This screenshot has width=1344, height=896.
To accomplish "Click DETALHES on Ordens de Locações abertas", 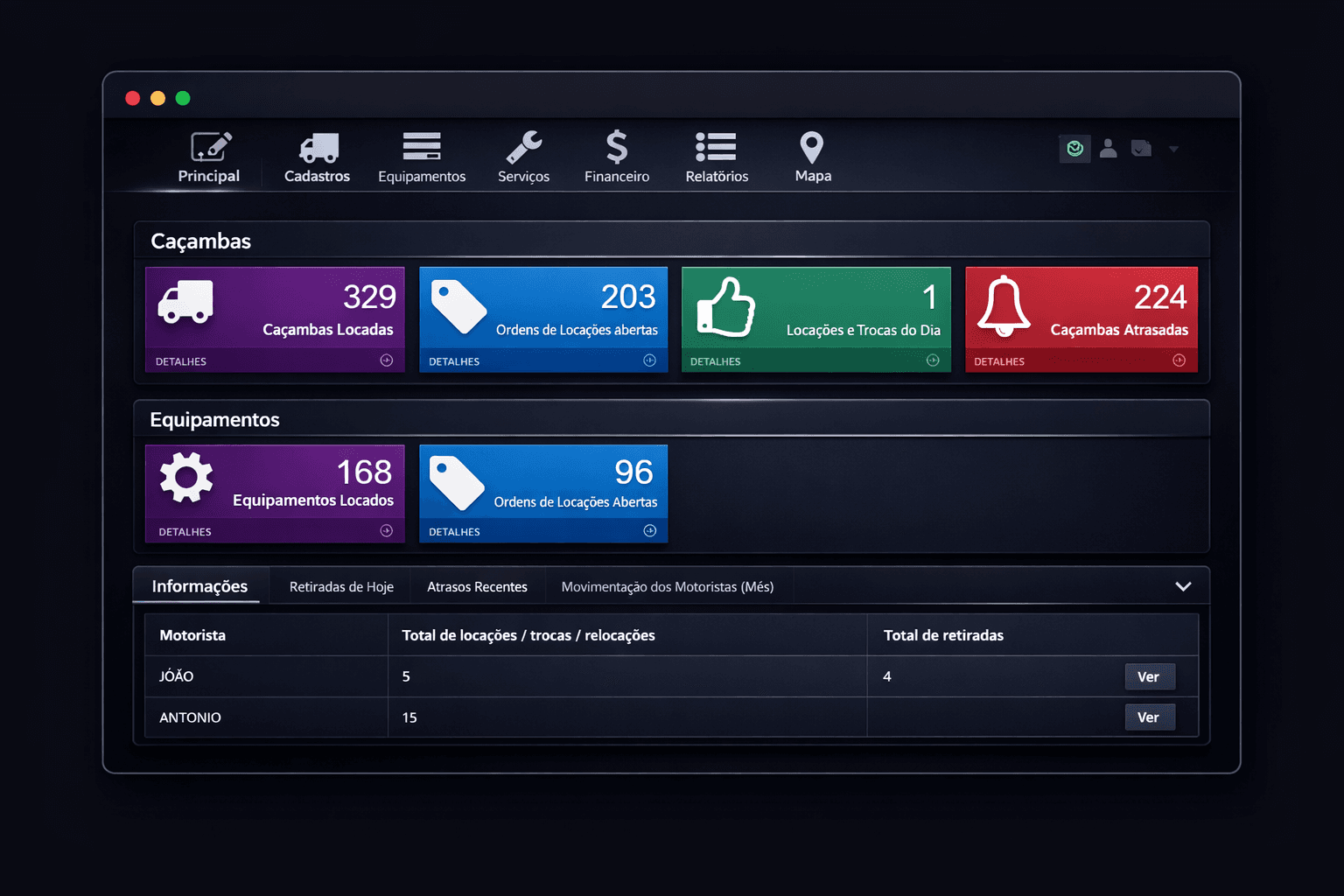I will (453, 360).
